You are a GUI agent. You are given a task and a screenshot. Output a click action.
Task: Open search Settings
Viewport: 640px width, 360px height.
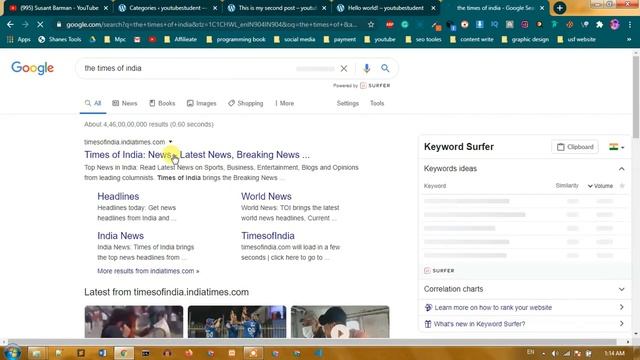(347, 103)
